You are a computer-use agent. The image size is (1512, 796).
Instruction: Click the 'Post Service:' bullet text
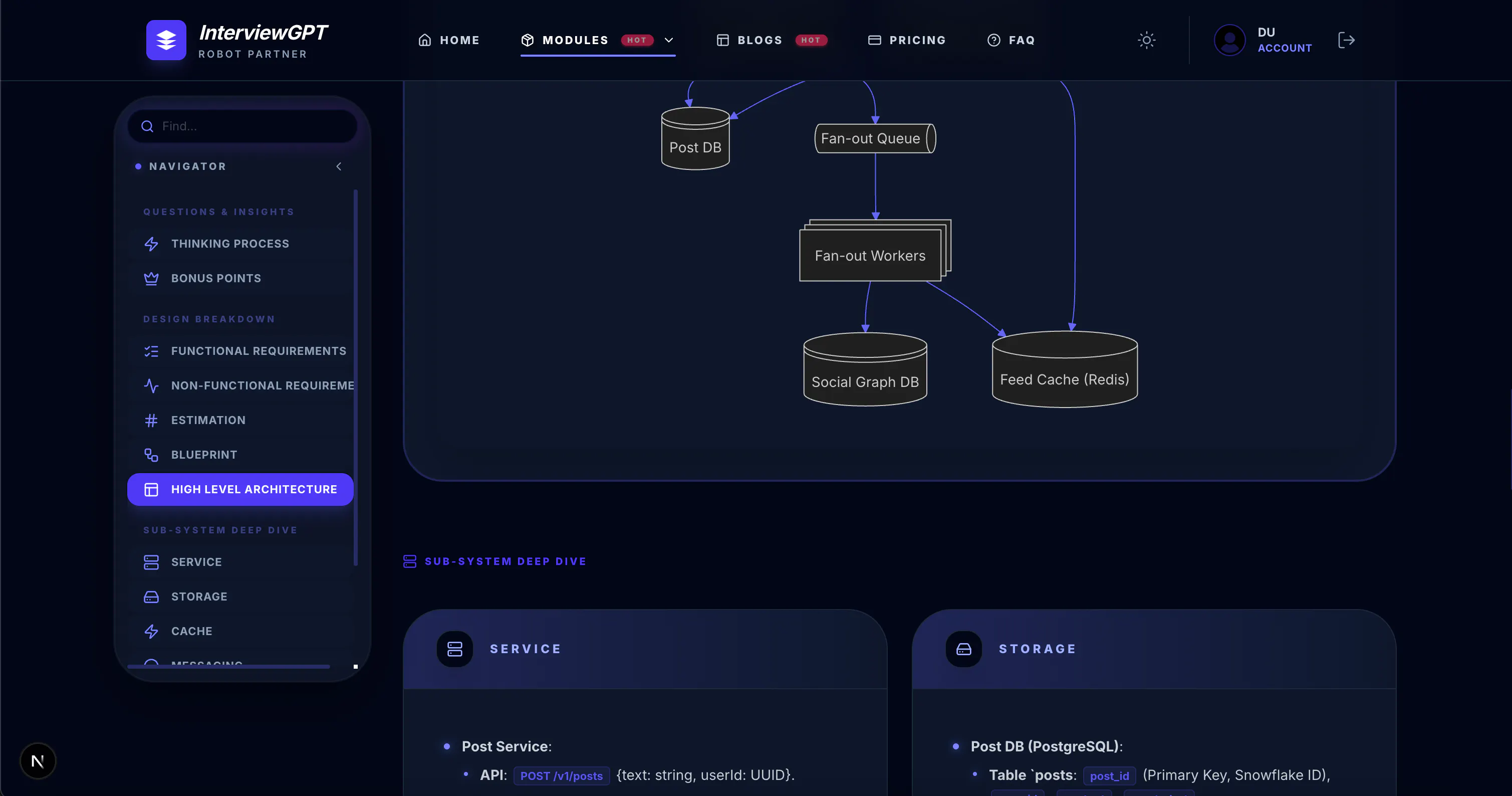pyautogui.click(x=507, y=747)
